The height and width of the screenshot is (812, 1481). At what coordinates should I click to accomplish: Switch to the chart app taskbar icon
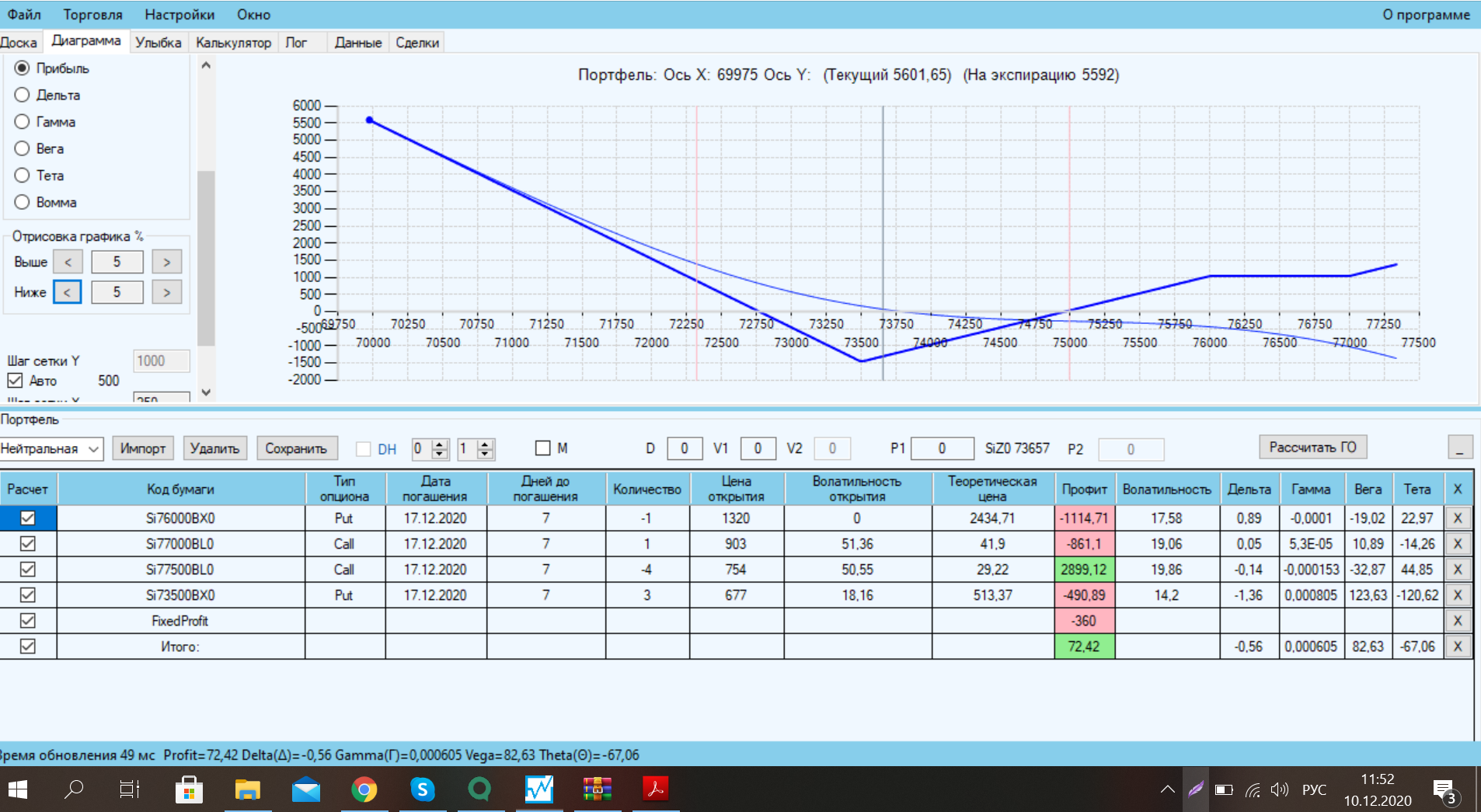[x=538, y=789]
